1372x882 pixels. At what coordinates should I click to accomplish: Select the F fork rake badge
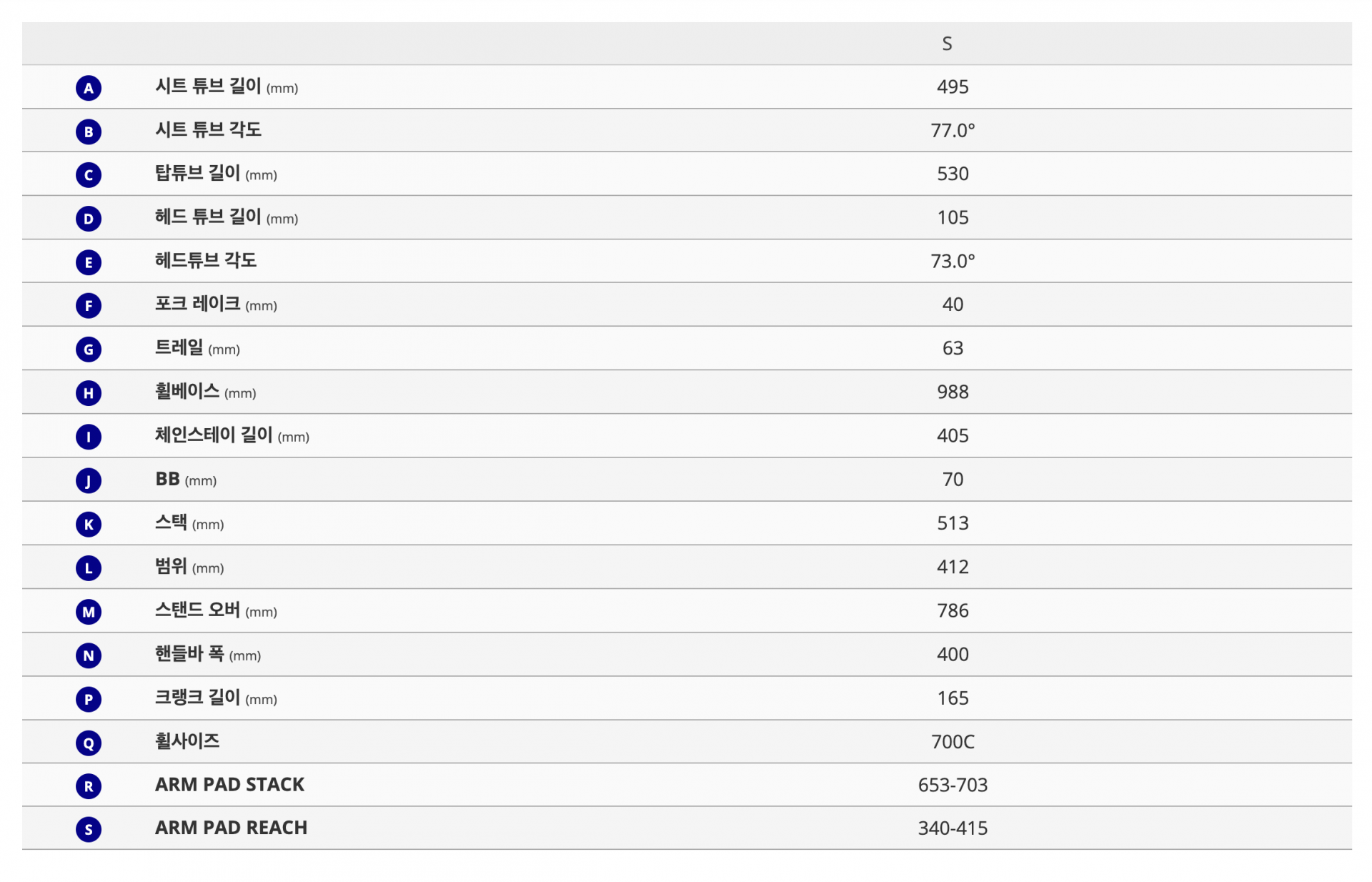89,306
